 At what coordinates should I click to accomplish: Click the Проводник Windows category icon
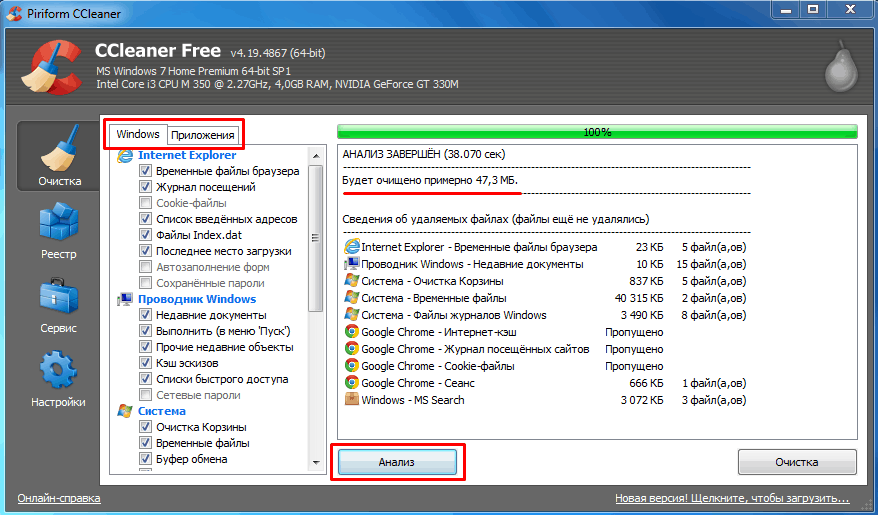[124, 299]
